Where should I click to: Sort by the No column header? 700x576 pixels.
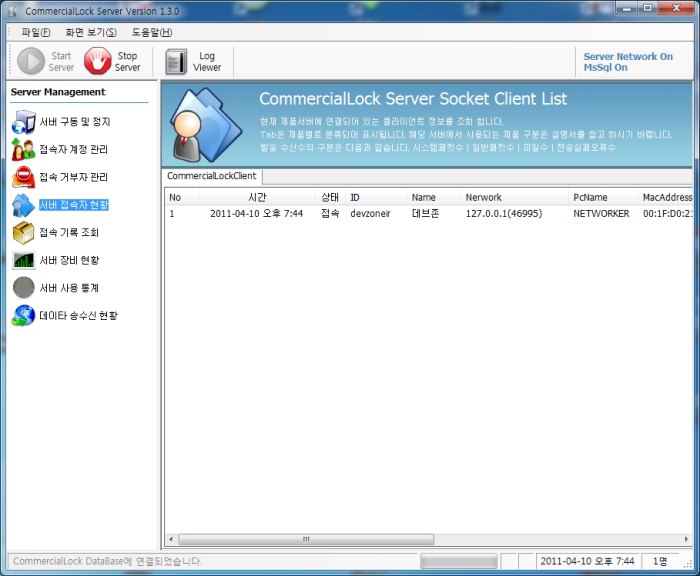point(182,197)
